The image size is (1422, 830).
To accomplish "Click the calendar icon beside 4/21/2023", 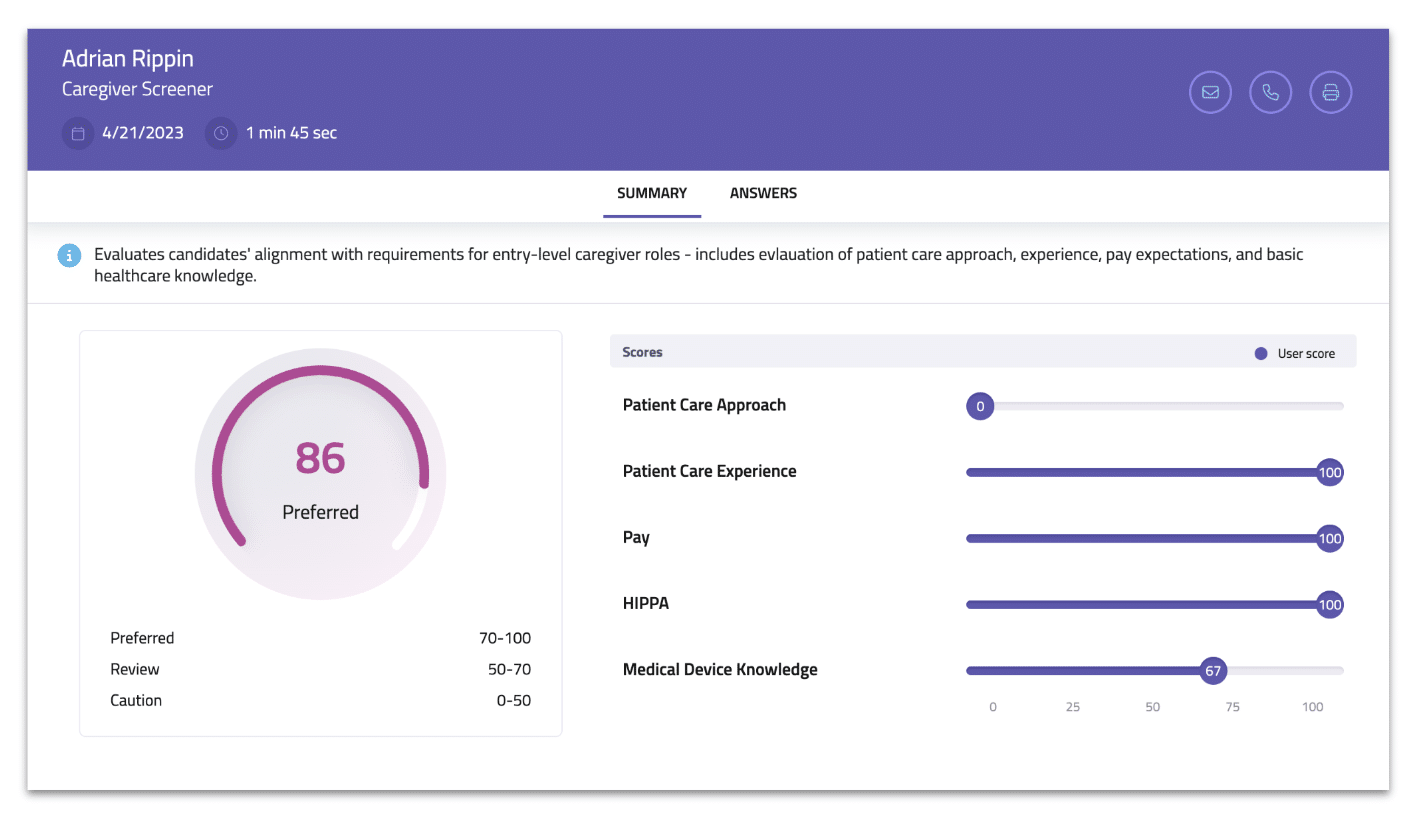I will 78,133.
